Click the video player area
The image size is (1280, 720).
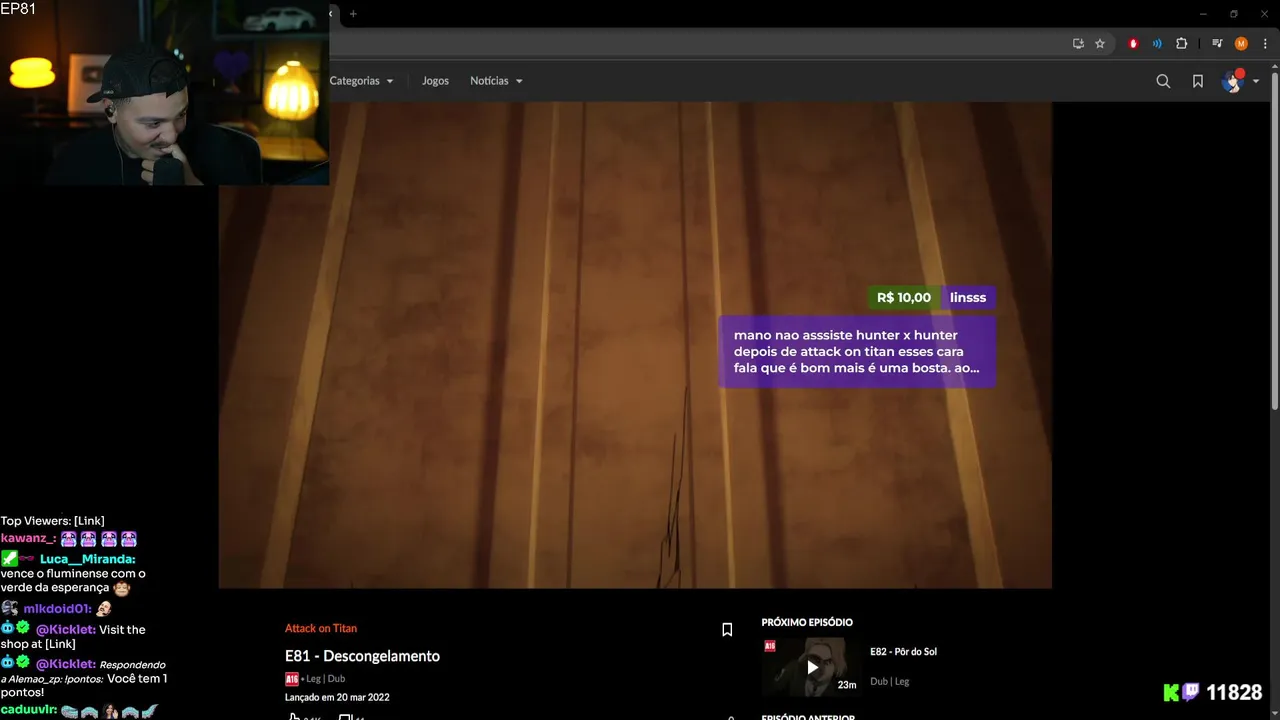635,345
